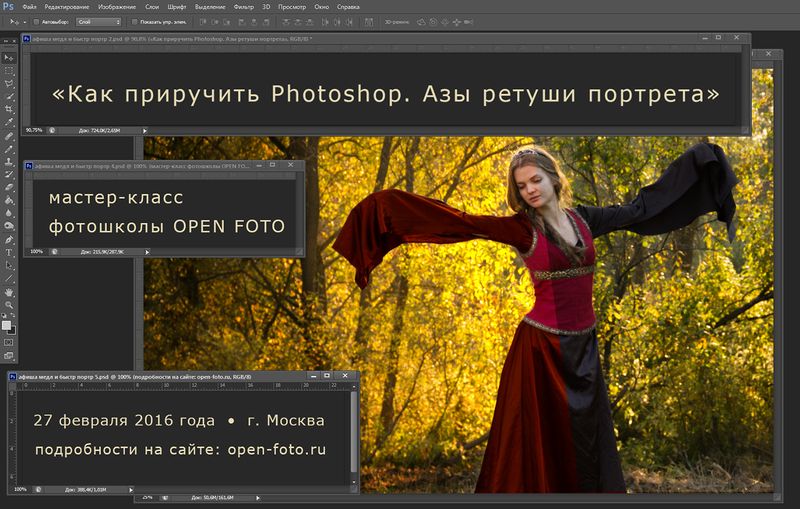Enable the Показать упр. элем. checkbox
The height and width of the screenshot is (509, 800).
click(135, 22)
